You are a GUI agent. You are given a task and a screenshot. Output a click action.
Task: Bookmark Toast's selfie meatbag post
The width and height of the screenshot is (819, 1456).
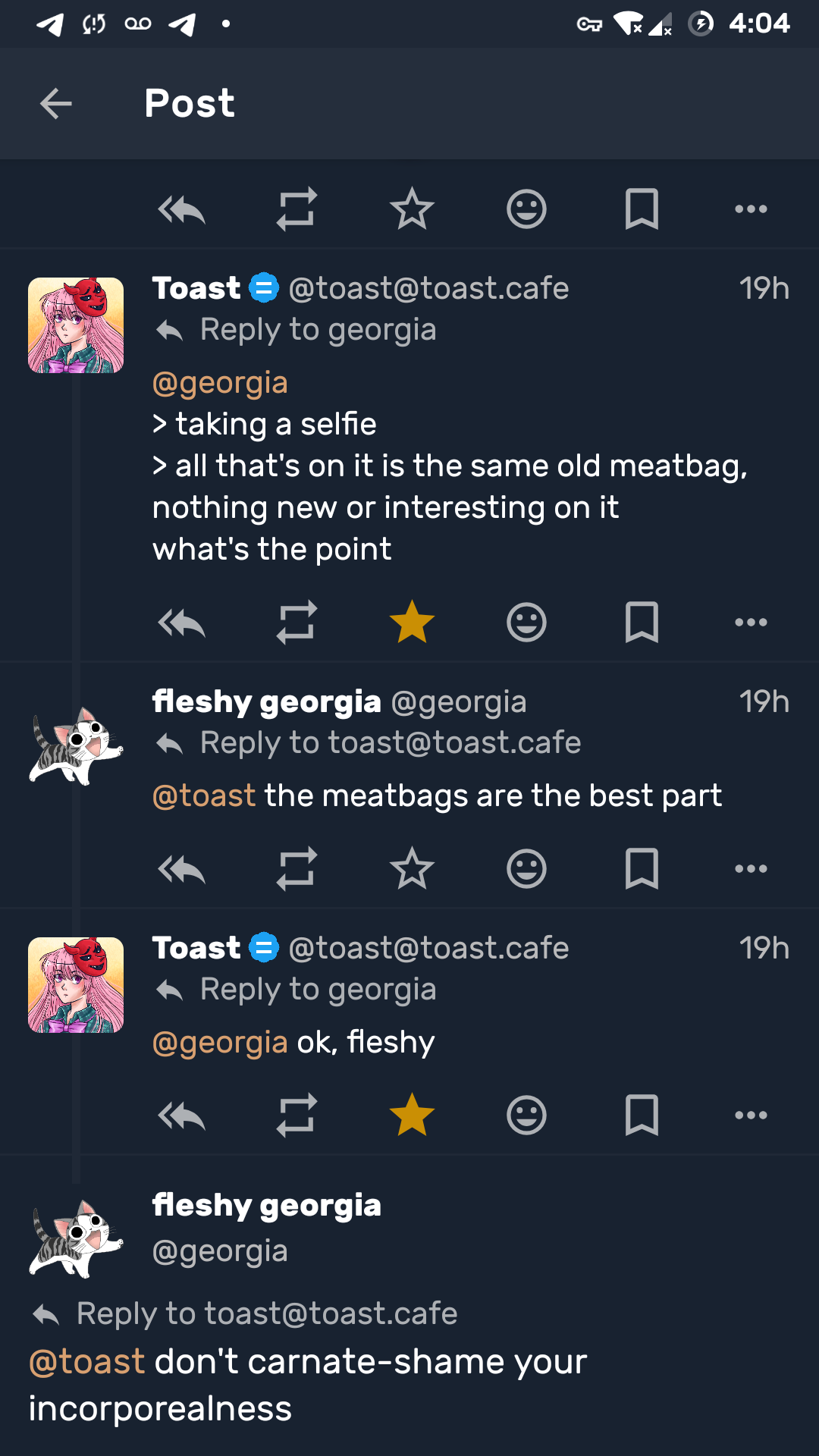(x=642, y=623)
